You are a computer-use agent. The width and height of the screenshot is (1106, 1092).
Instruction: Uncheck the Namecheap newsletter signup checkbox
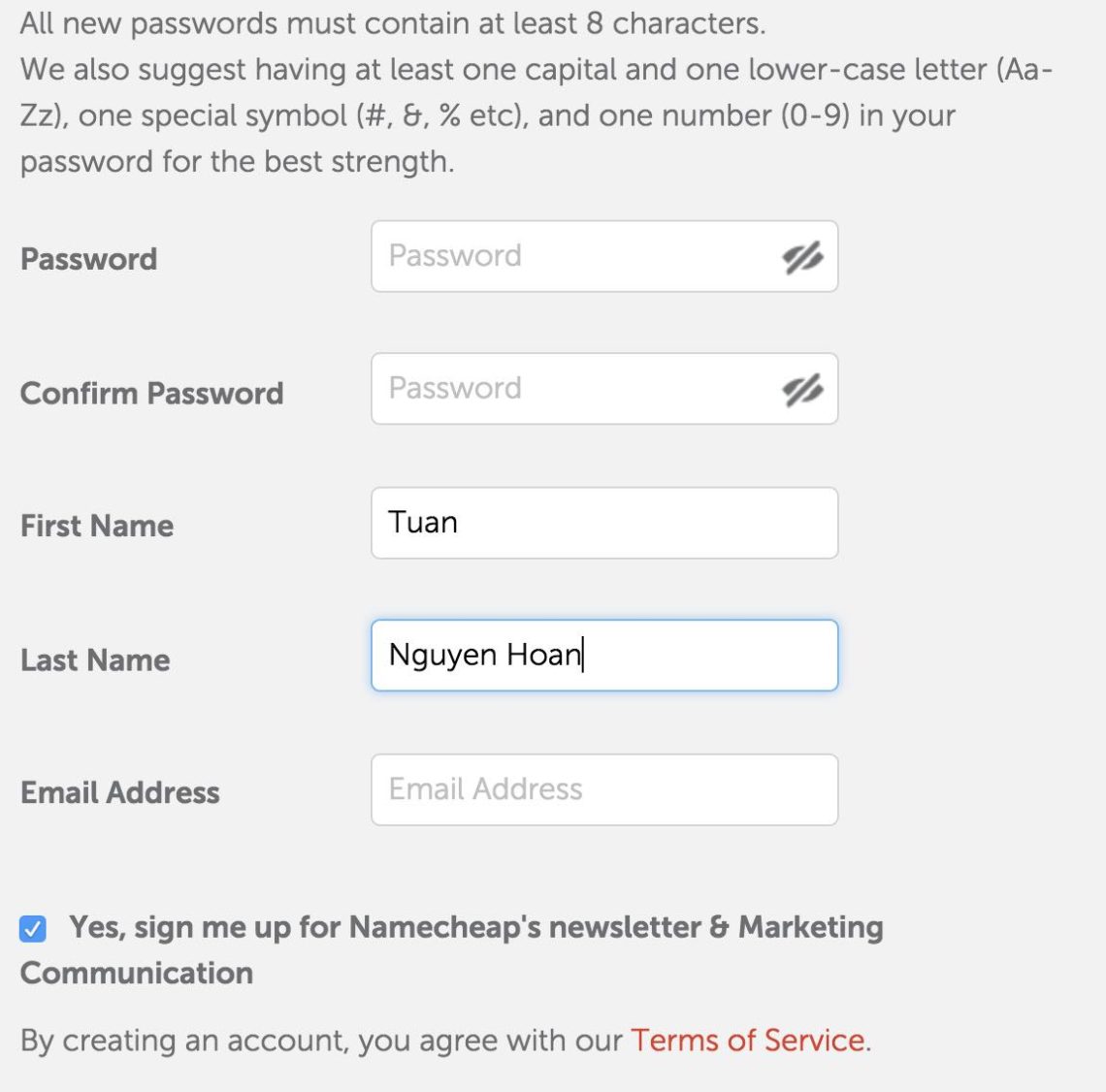point(33,929)
